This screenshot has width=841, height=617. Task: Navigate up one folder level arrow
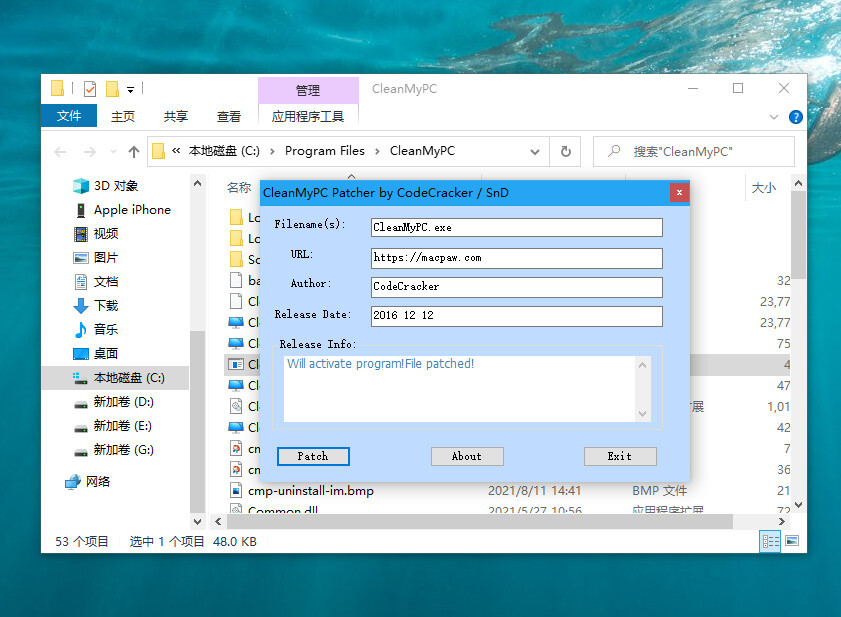(134, 152)
